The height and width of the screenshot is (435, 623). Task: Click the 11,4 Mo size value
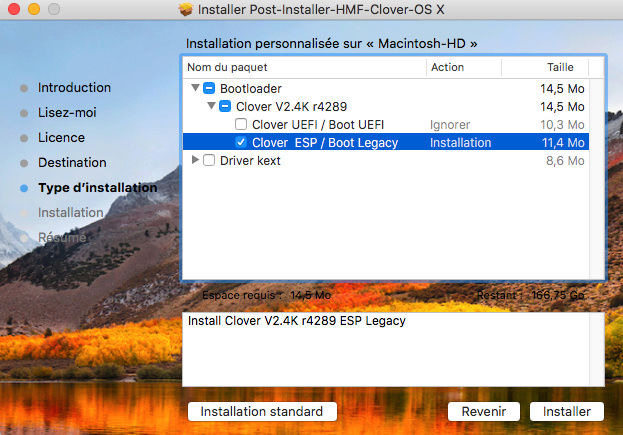(563, 143)
